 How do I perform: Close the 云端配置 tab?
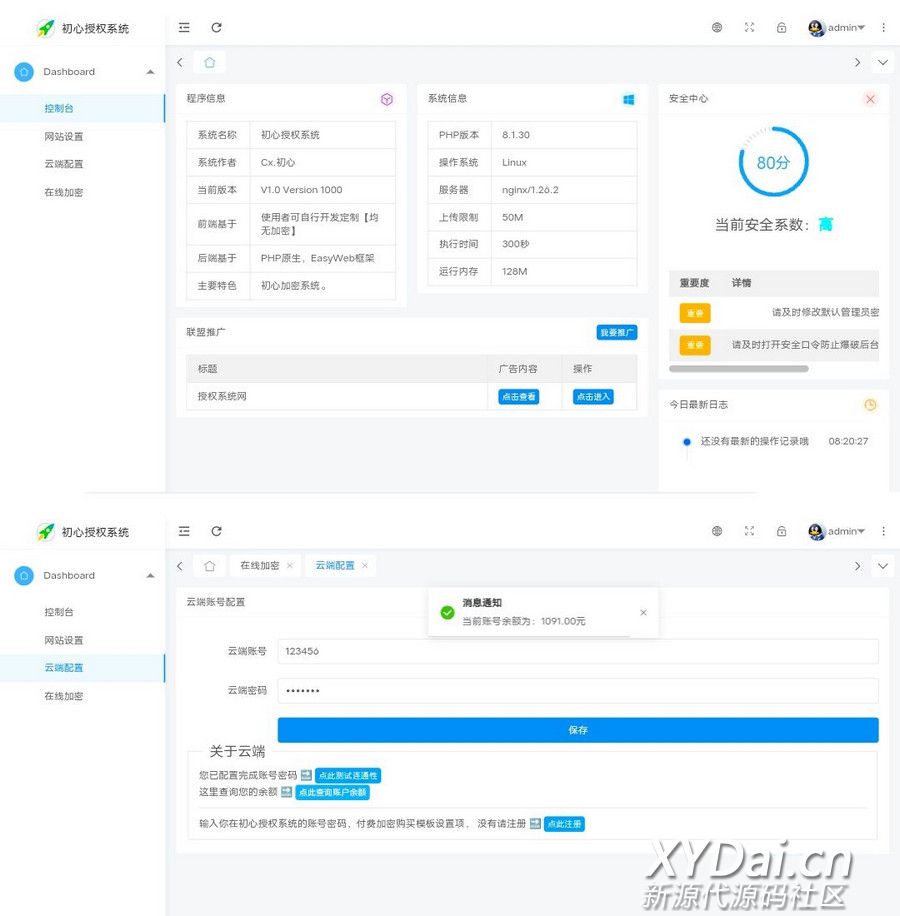[x=365, y=566]
